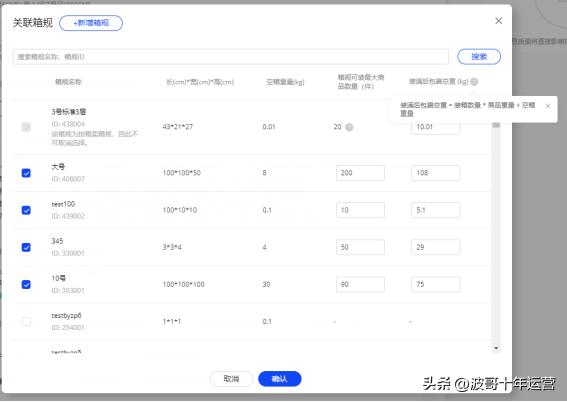
Task: Select the dimension text 100*100*50
Action: [x=182, y=173]
